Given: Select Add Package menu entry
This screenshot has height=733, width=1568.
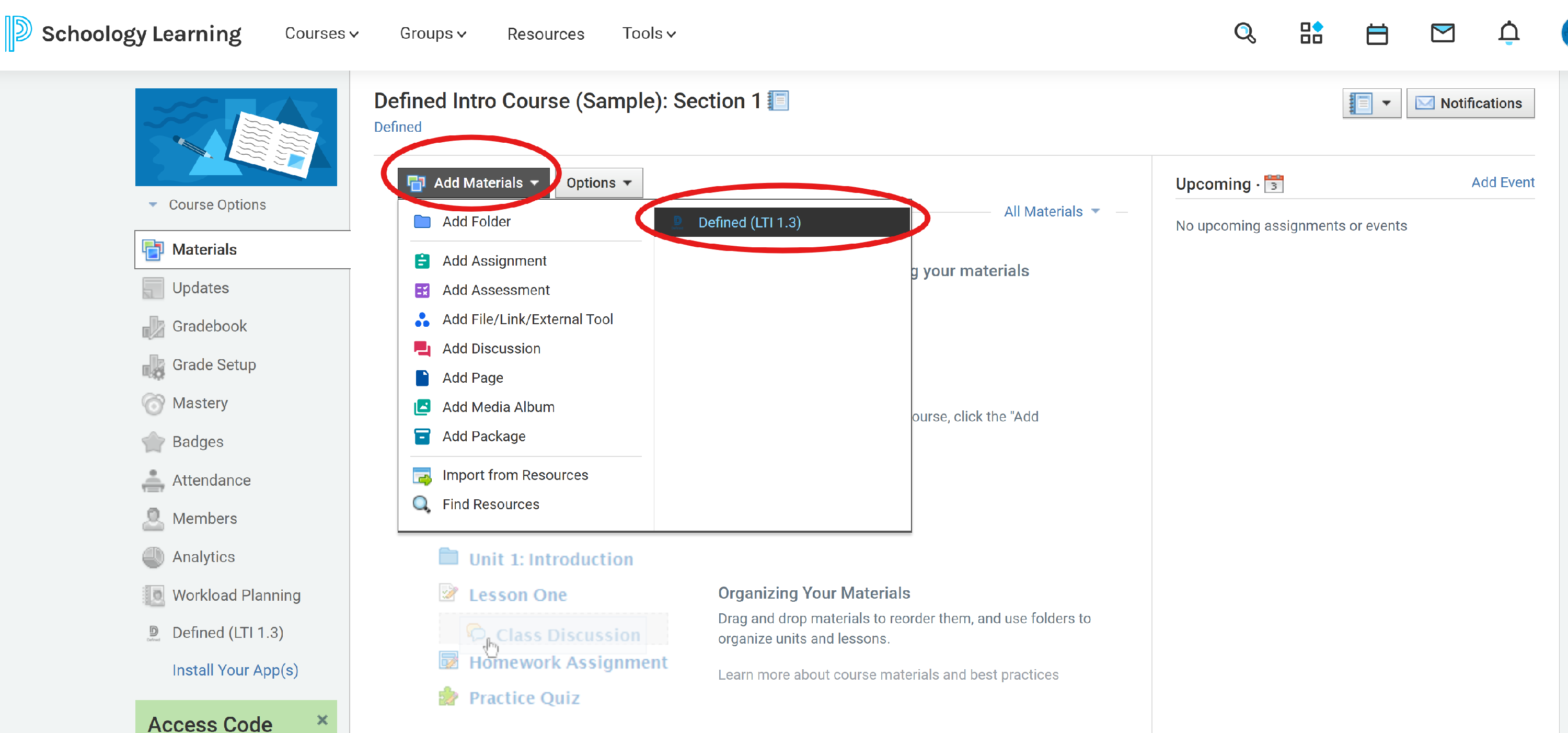Looking at the screenshot, I should coord(483,436).
